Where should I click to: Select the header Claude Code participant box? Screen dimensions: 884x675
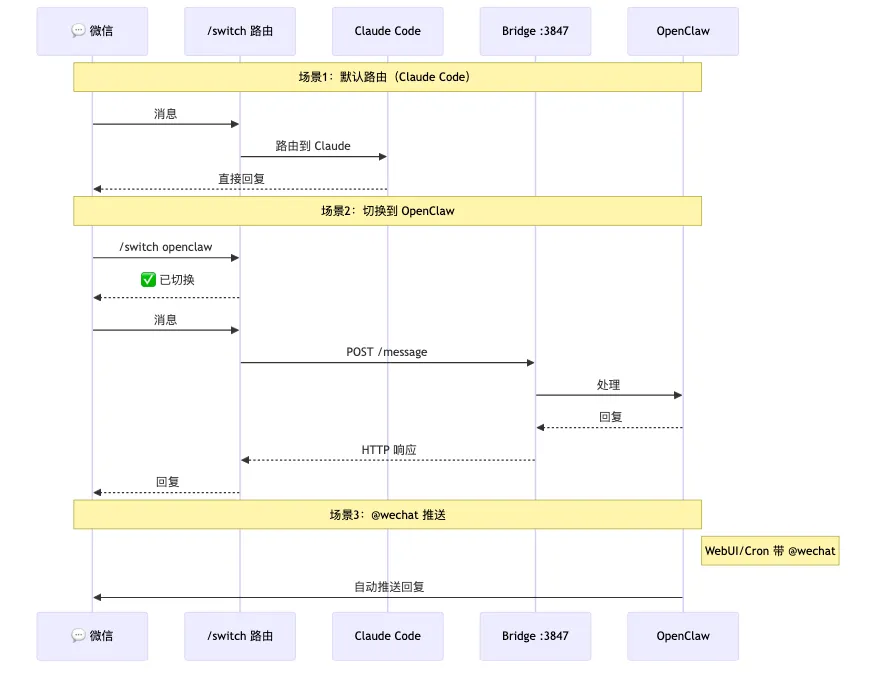point(388,32)
